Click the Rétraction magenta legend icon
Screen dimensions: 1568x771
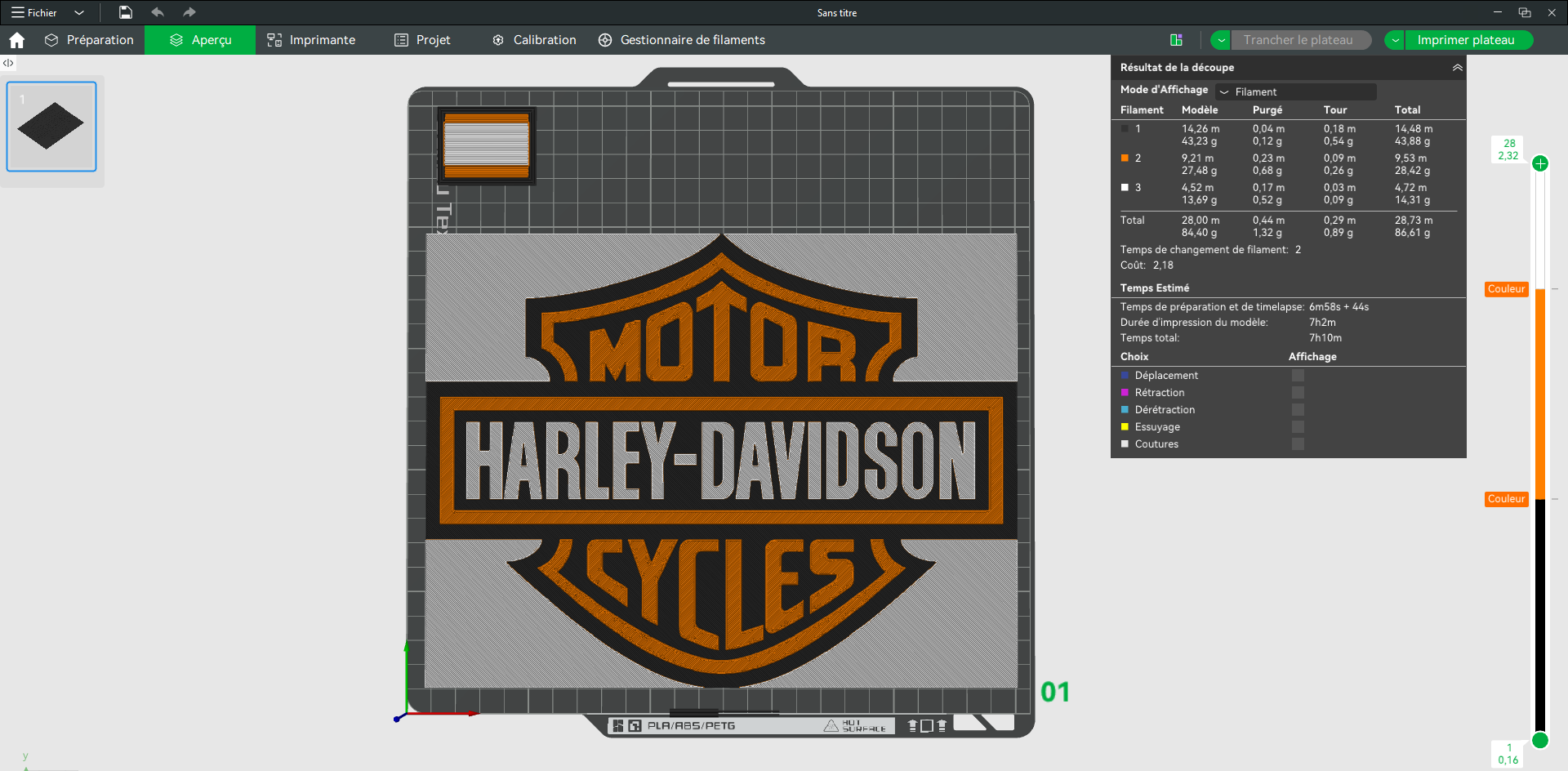(x=1125, y=393)
